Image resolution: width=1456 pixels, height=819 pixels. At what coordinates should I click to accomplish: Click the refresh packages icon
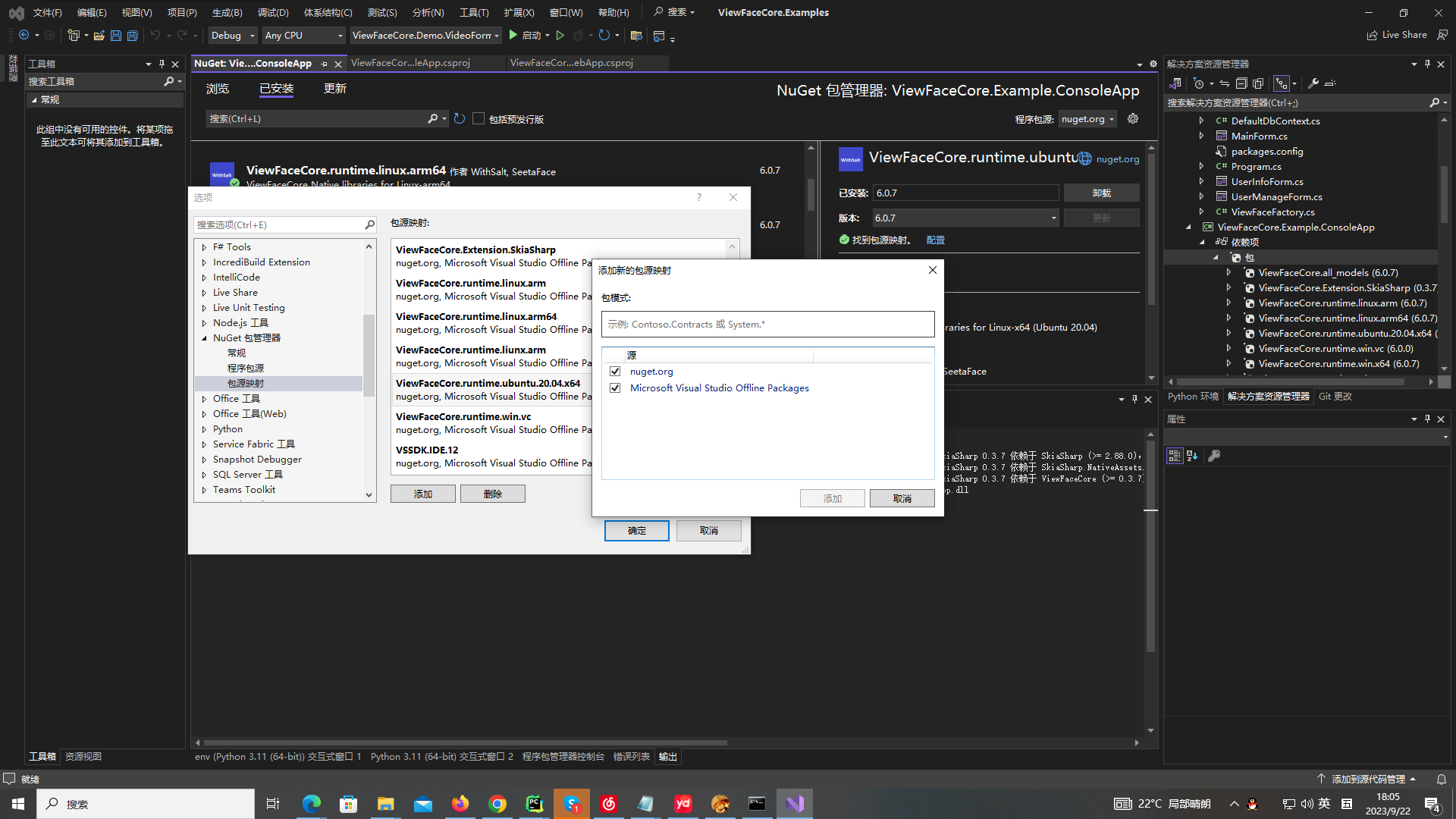(460, 119)
